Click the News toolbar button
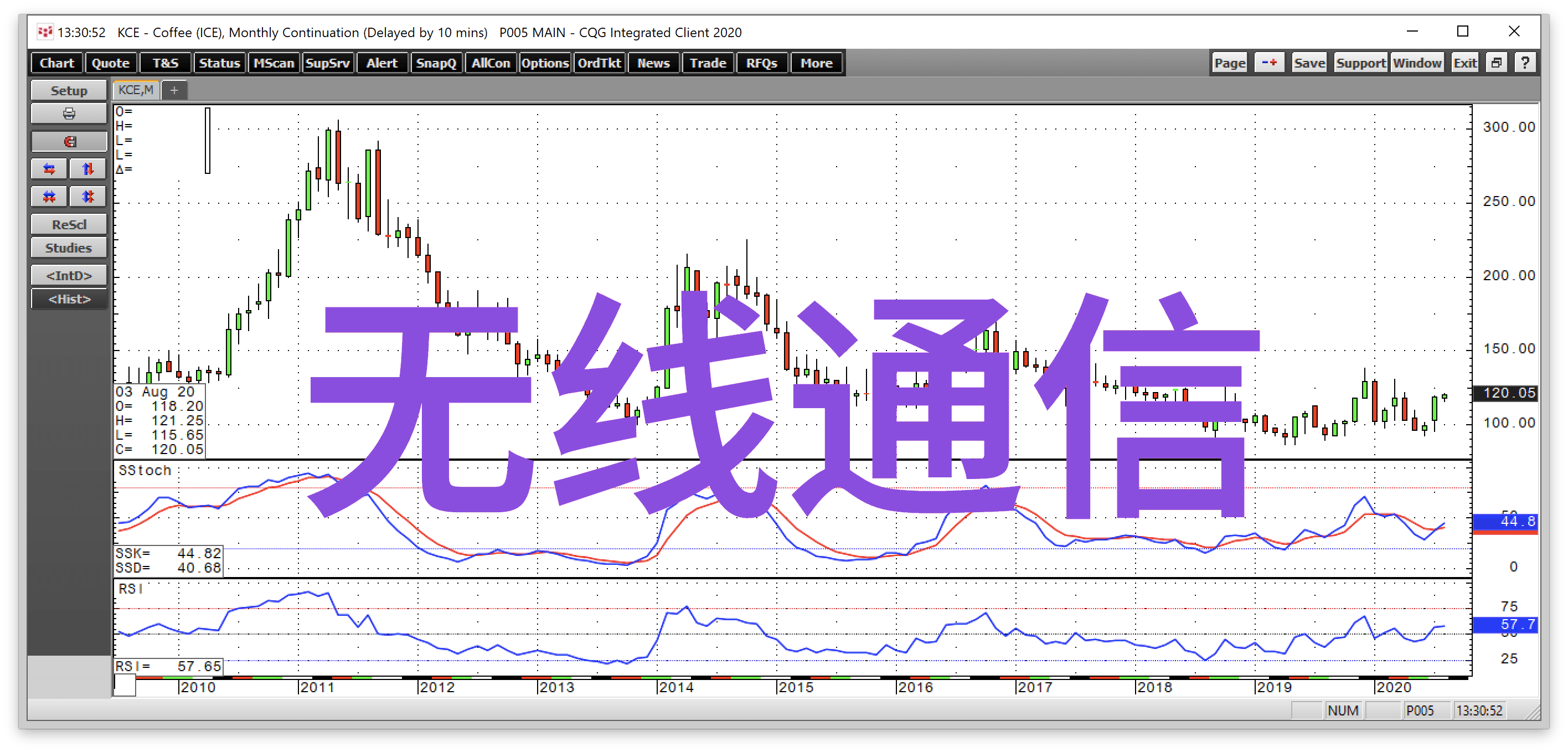 tap(653, 63)
